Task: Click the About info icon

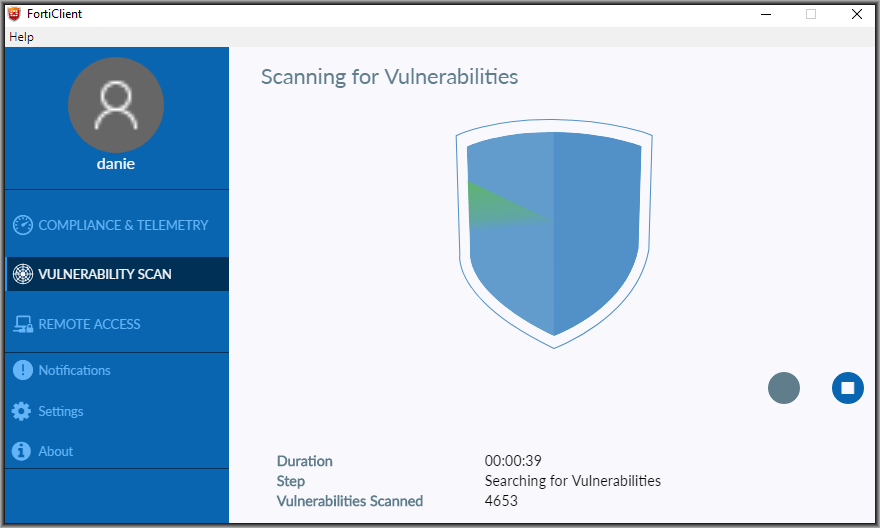Action: point(21,451)
